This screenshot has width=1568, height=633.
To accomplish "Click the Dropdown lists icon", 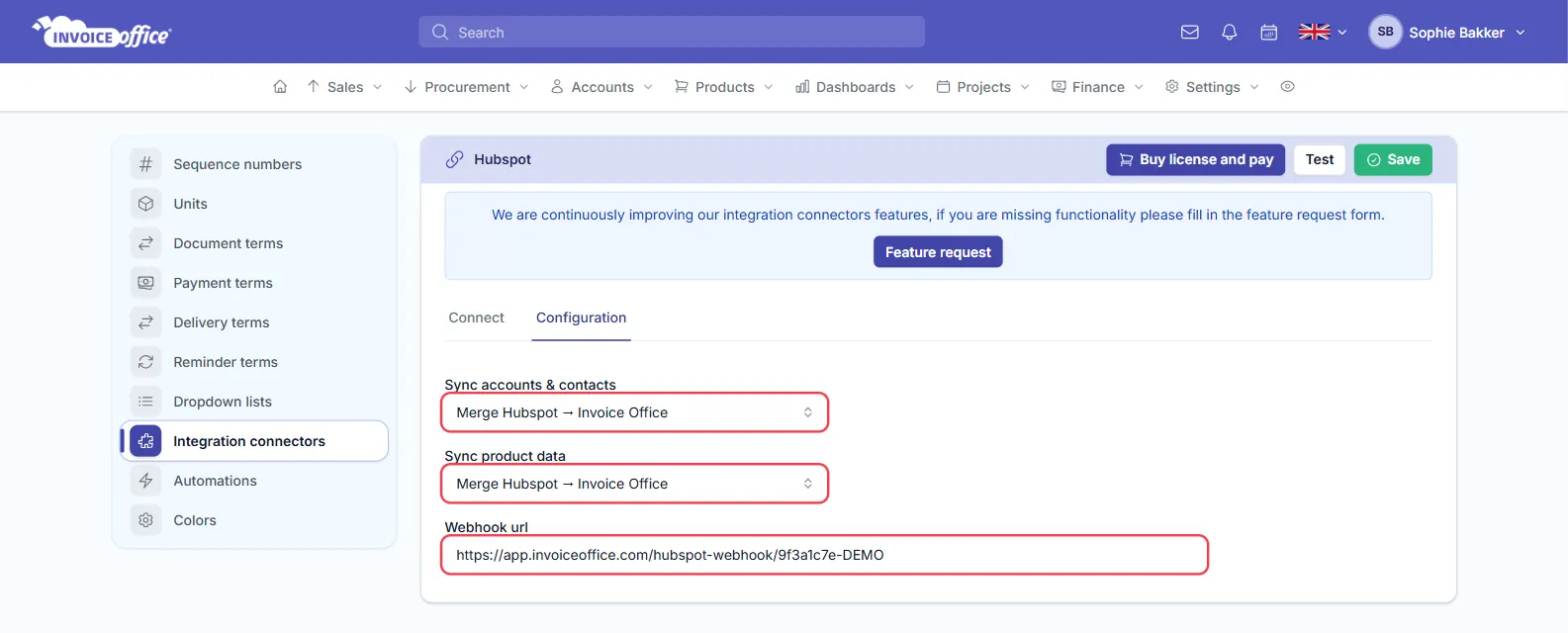I will coord(145,402).
